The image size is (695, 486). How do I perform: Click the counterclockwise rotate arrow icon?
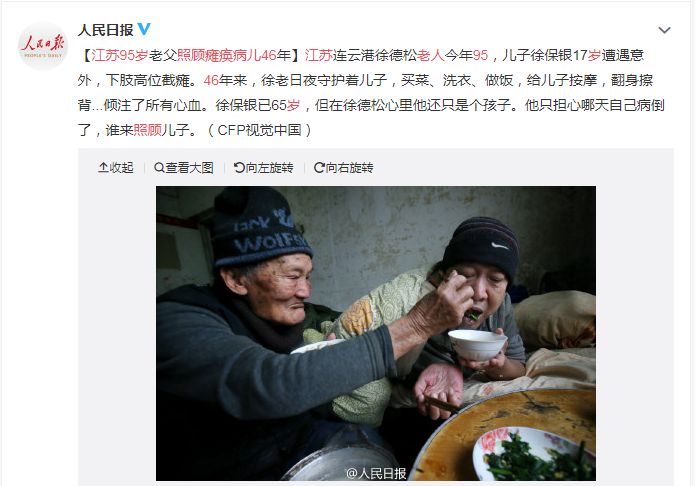click(x=239, y=168)
